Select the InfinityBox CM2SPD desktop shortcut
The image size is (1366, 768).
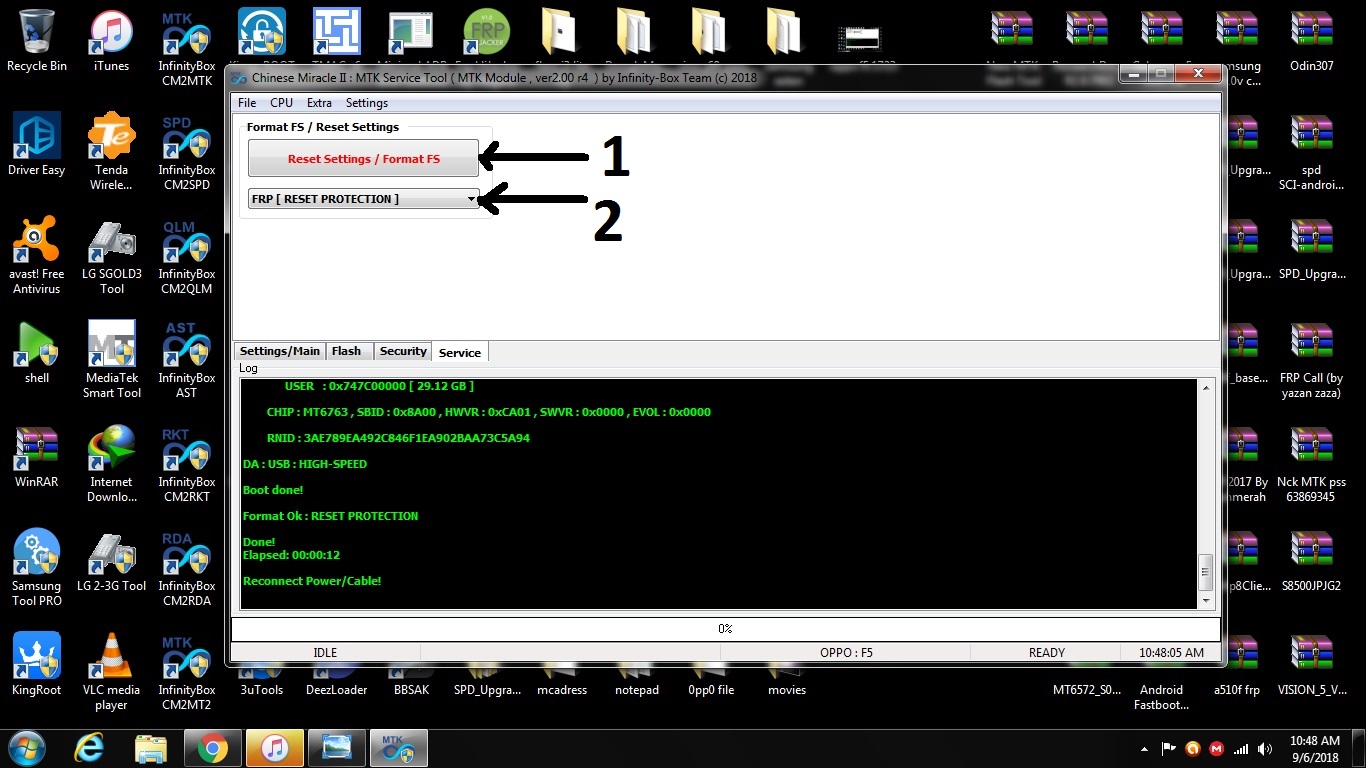186,152
